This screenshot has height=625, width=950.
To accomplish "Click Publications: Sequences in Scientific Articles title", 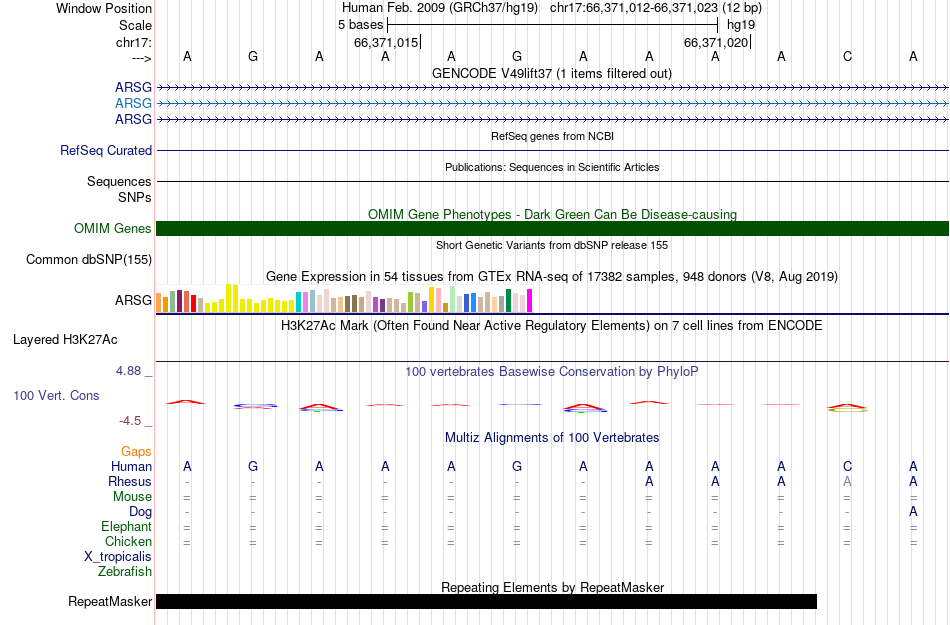I will 552,167.
